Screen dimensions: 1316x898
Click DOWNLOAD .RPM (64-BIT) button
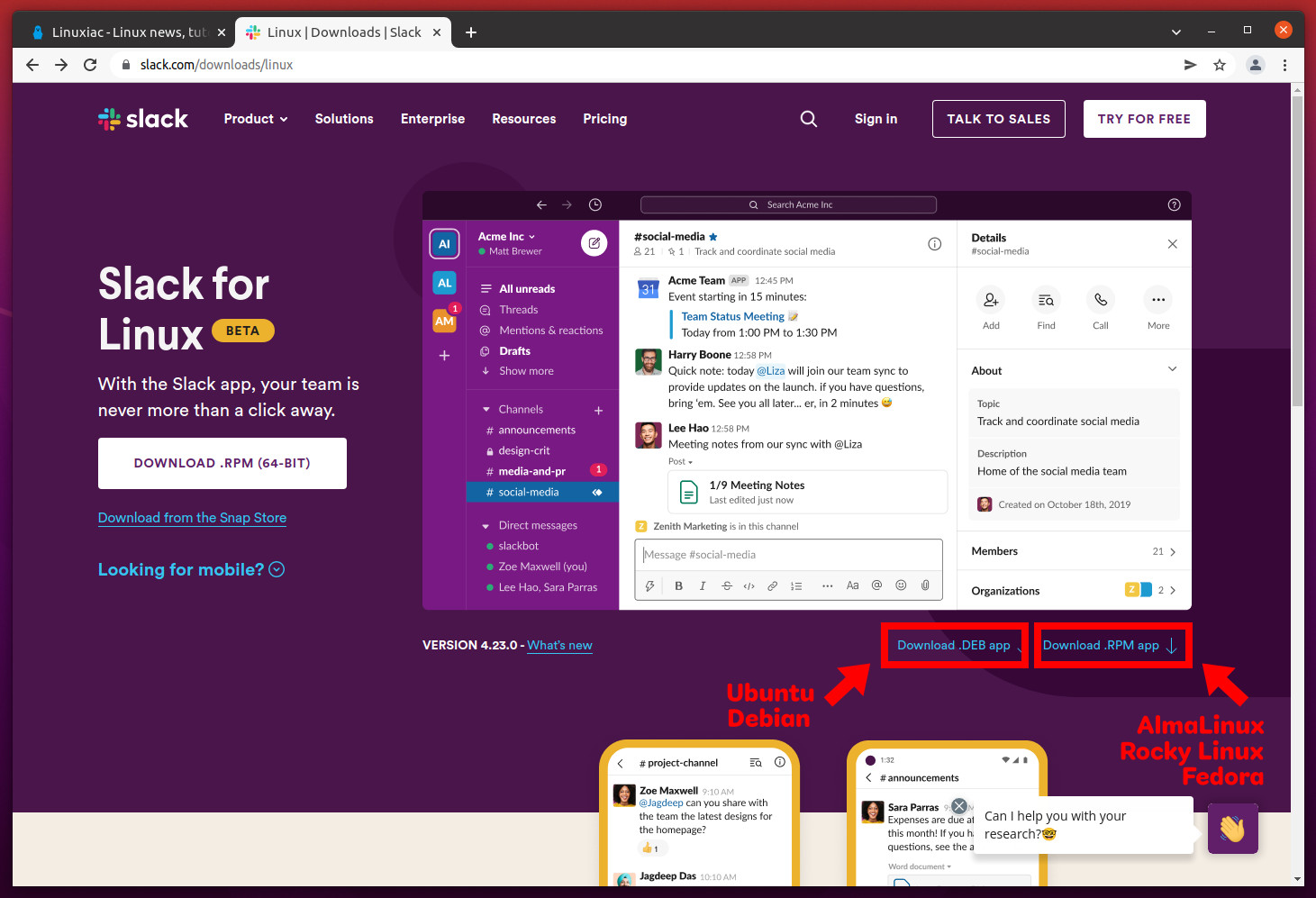[222, 463]
